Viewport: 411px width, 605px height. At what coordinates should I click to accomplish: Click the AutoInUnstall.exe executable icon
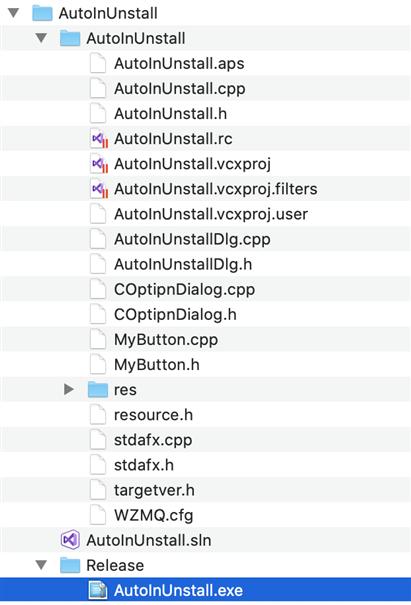click(x=98, y=590)
